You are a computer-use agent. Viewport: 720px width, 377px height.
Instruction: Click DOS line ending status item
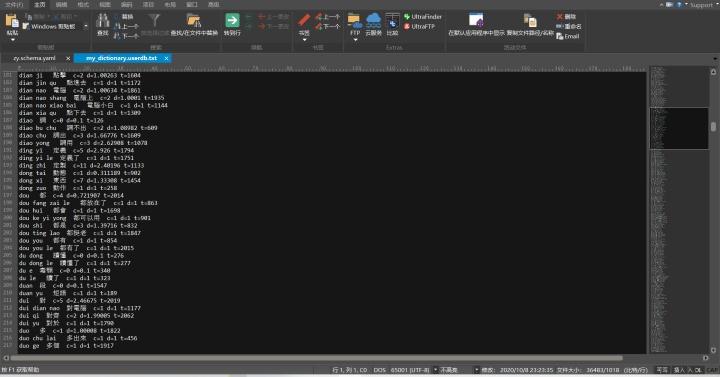tap(379, 370)
